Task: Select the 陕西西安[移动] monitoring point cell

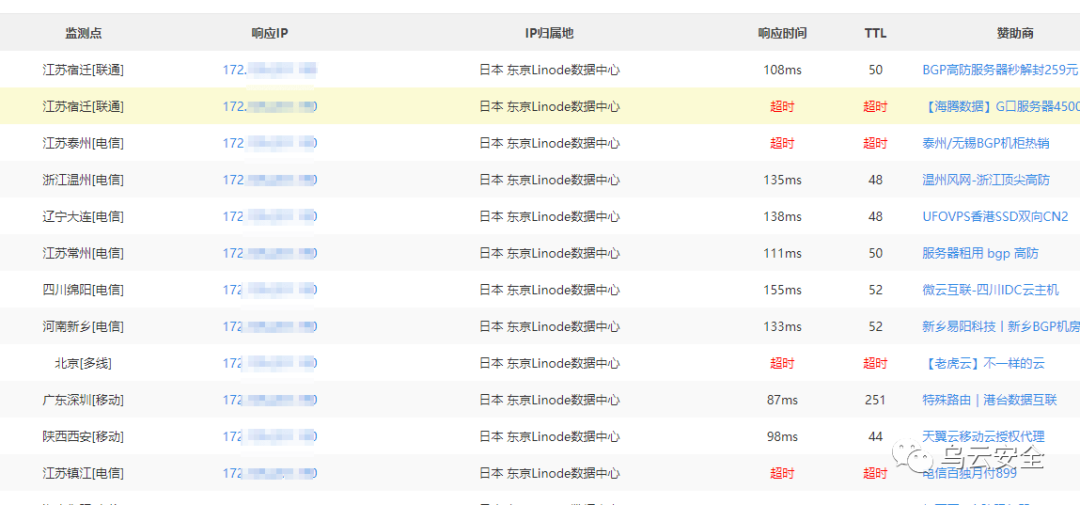Action: [x=83, y=436]
